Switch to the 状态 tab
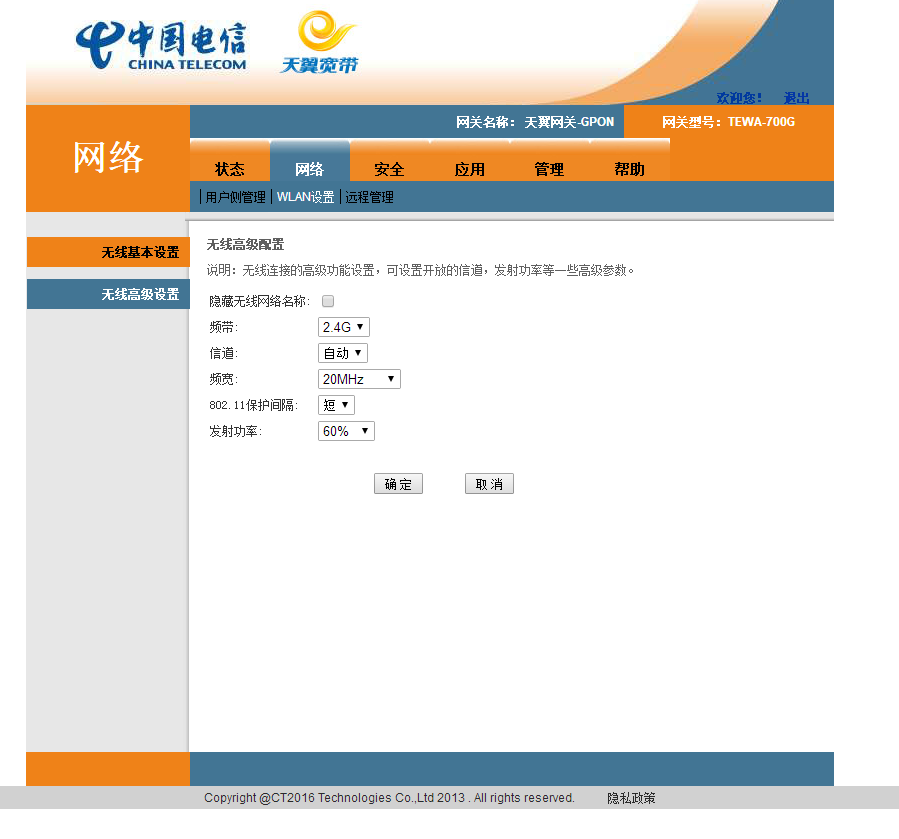Image resolution: width=899 pixels, height=839 pixels. [x=229, y=169]
